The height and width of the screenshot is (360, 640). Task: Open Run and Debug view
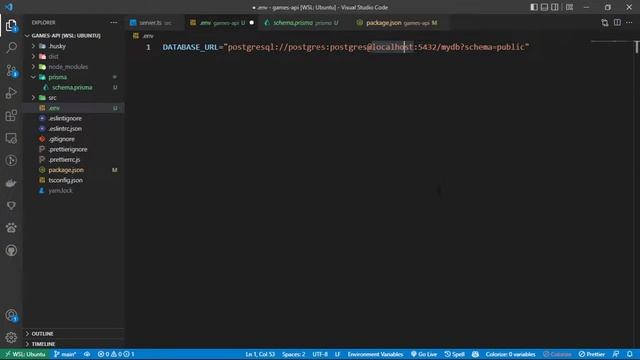tap(11, 93)
